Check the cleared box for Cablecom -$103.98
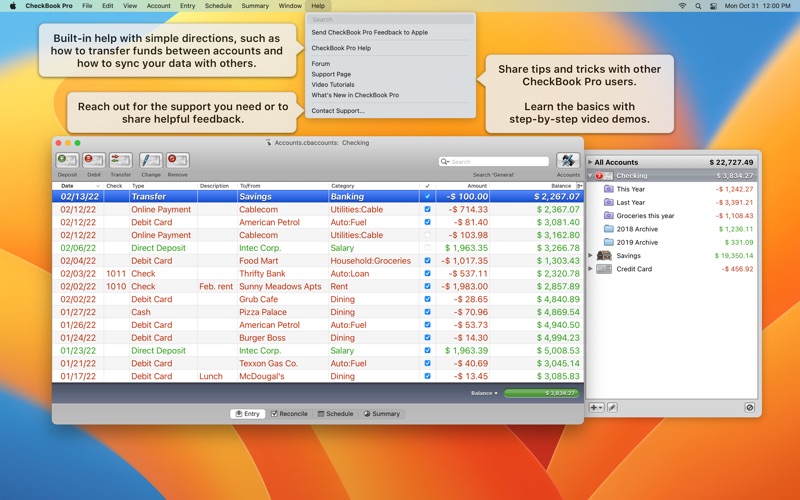 tap(428, 235)
